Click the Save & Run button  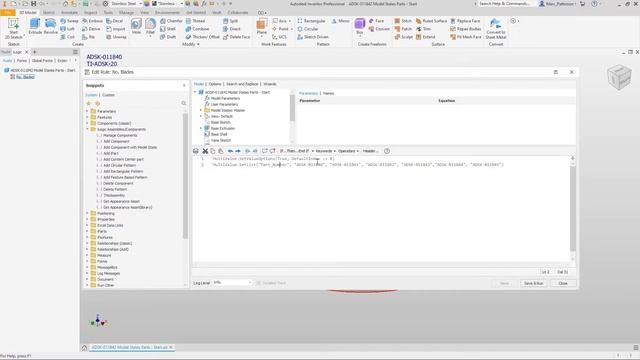point(533,283)
